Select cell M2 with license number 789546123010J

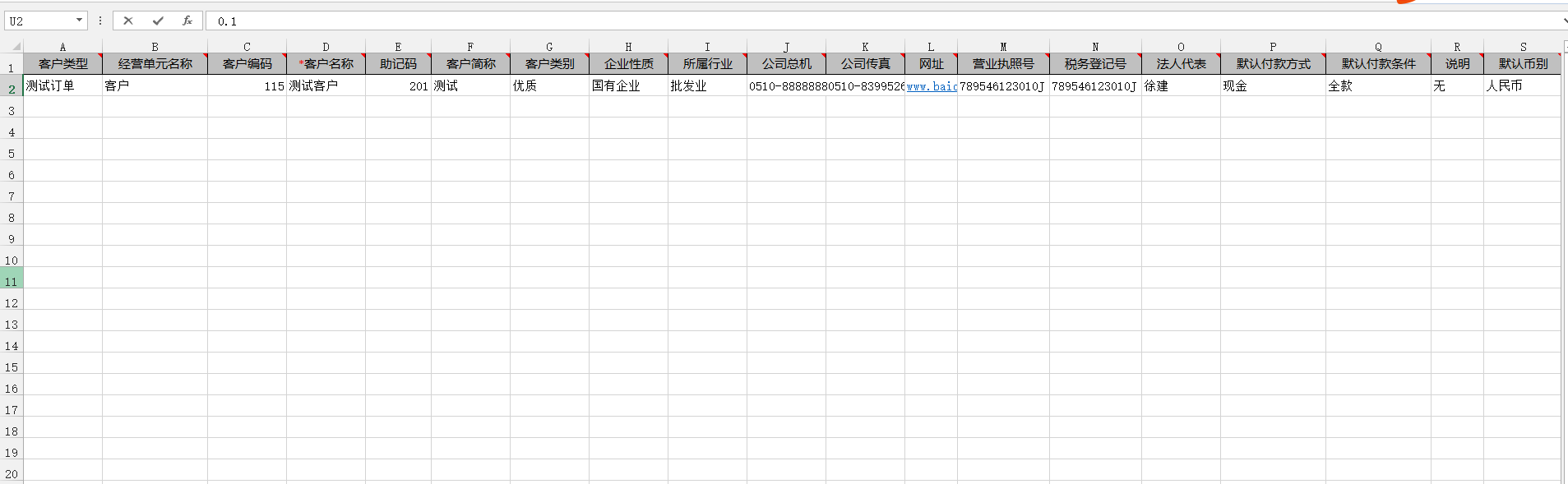(x=1003, y=85)
